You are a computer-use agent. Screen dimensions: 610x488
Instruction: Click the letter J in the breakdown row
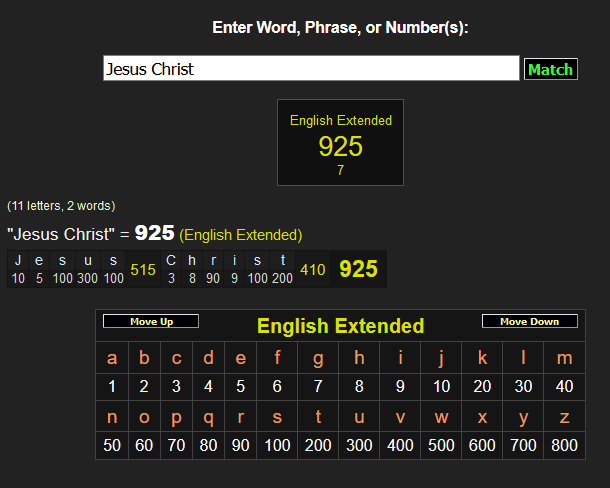coord(17,261)
